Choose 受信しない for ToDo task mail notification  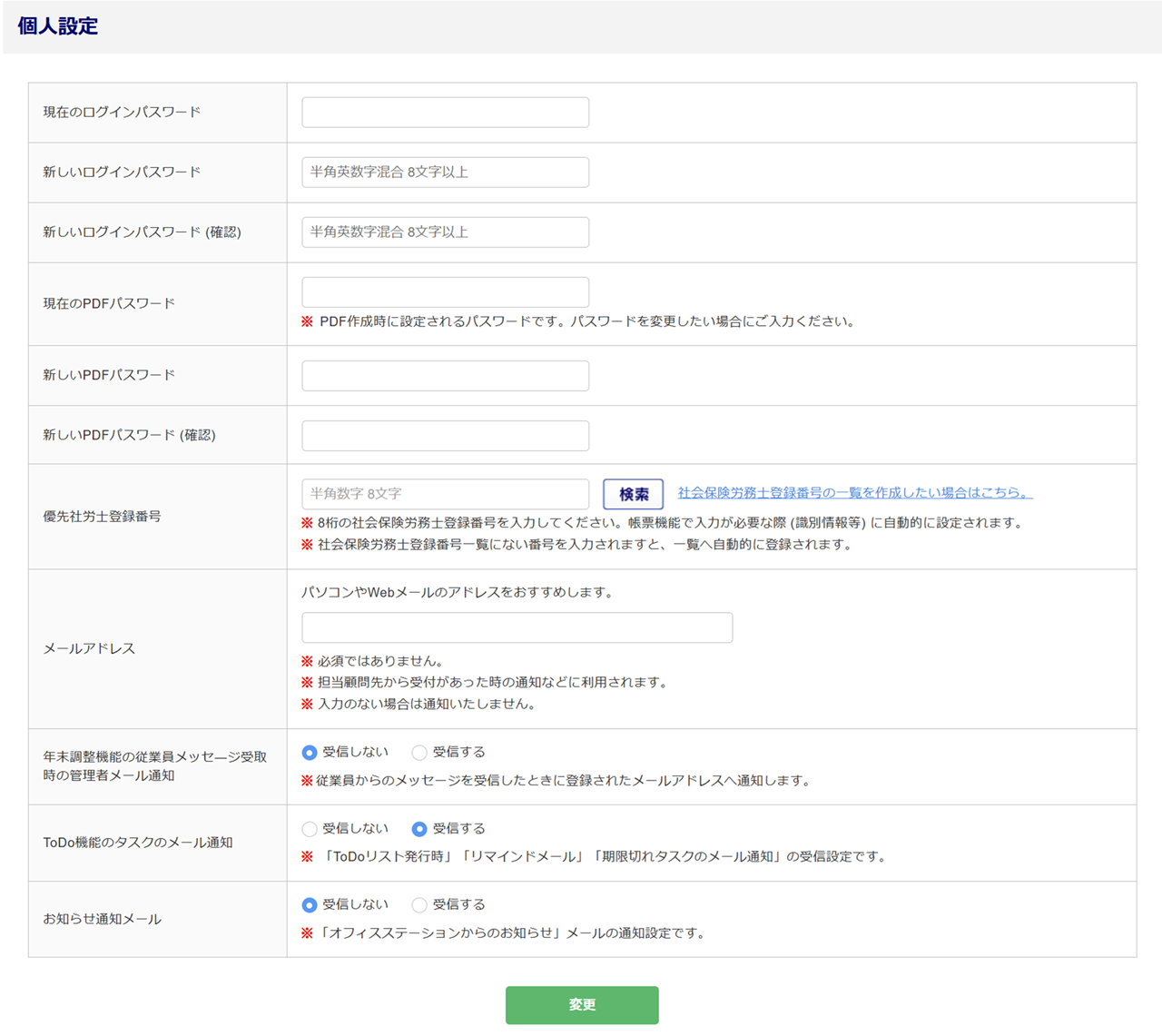pyautogui.click(x=310, y=829)
